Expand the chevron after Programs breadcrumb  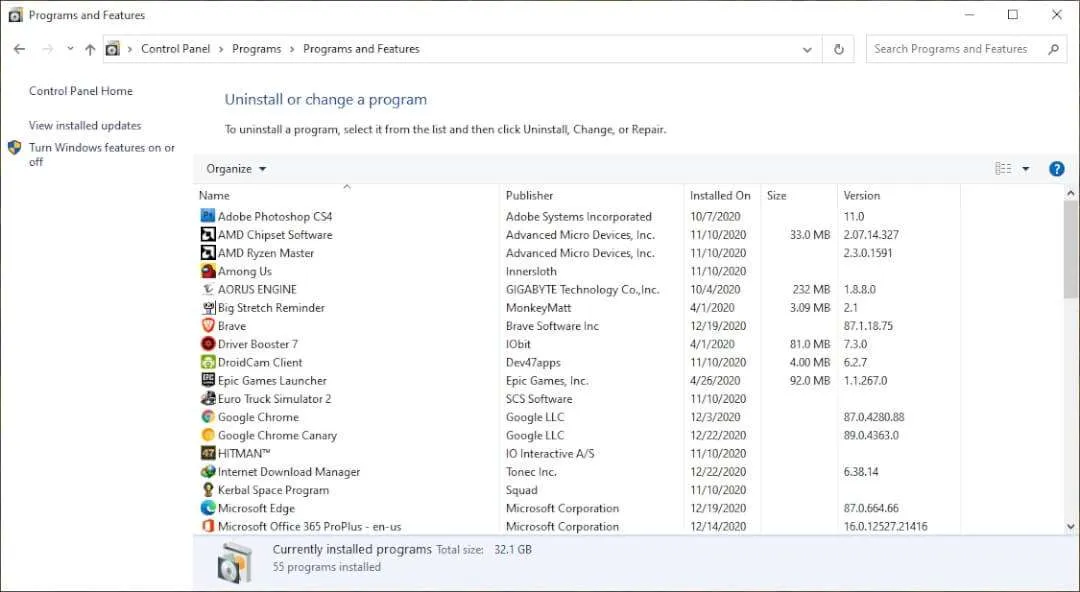coord(292,49)
